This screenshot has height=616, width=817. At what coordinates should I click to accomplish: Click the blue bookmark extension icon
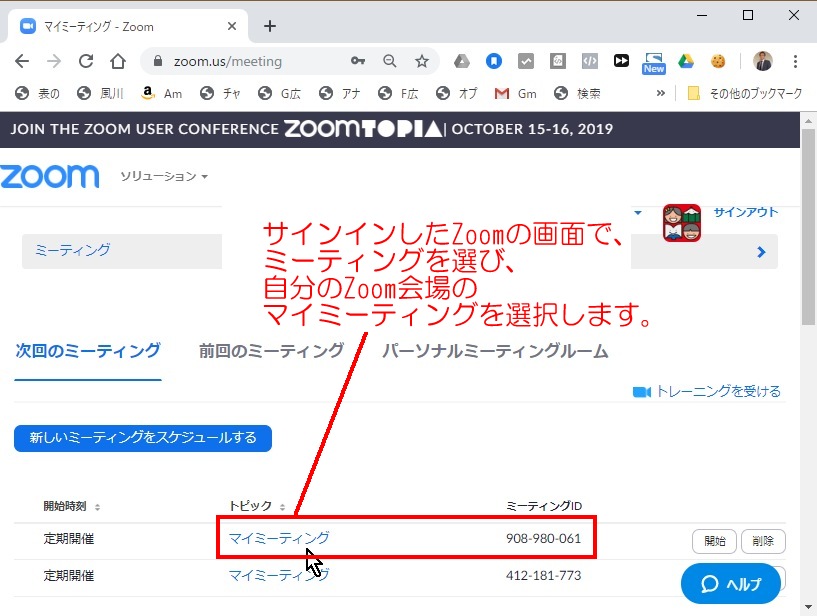tap(493, 61)
